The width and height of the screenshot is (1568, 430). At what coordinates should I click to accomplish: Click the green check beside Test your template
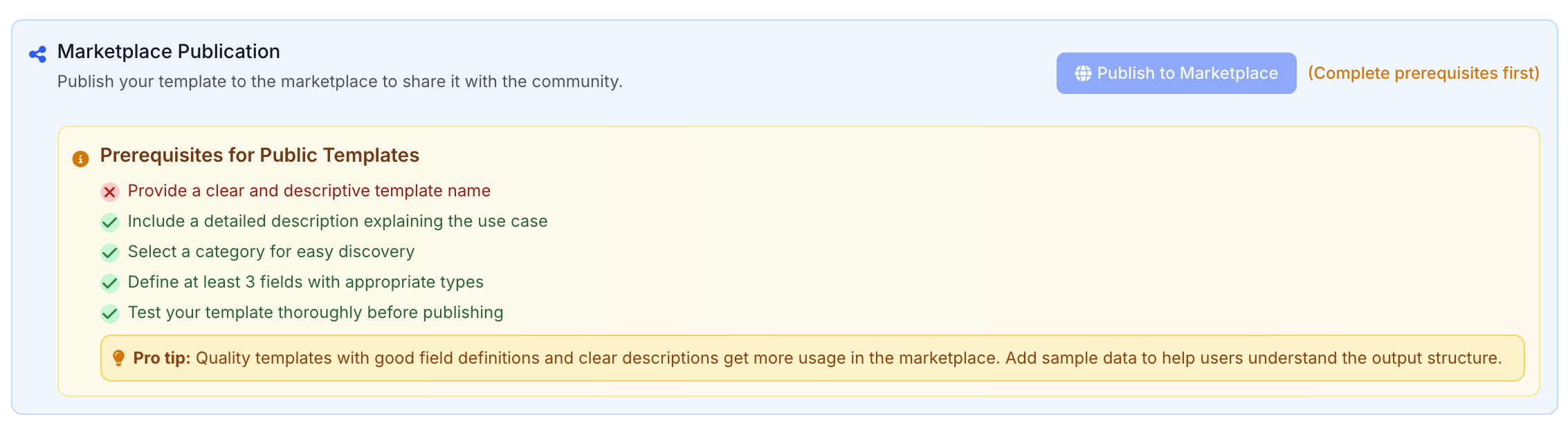(x=109, y=313)
